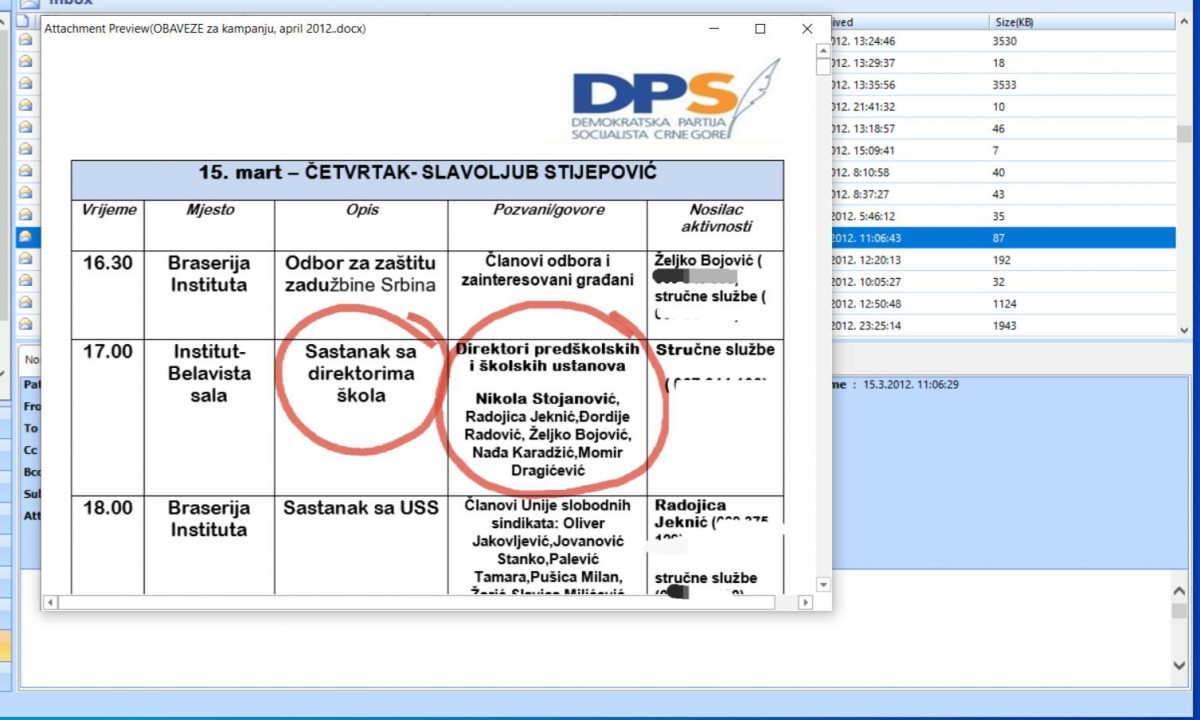Click the envelope icon in the bottom inbox row

pos(26,325)
